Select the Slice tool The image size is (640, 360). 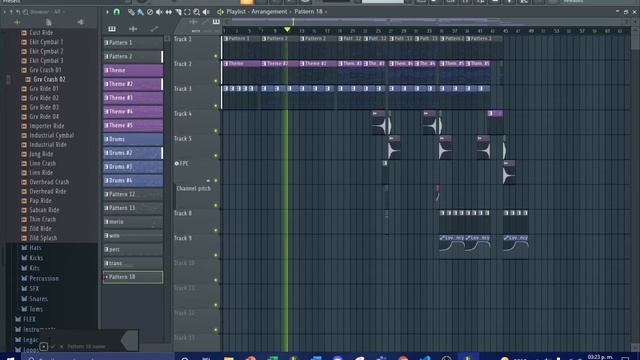pos(178,12)
